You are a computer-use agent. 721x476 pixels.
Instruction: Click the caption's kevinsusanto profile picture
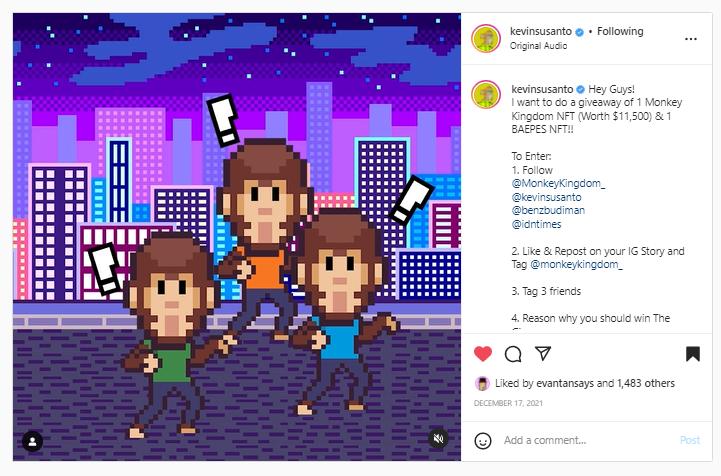(486, 95)
